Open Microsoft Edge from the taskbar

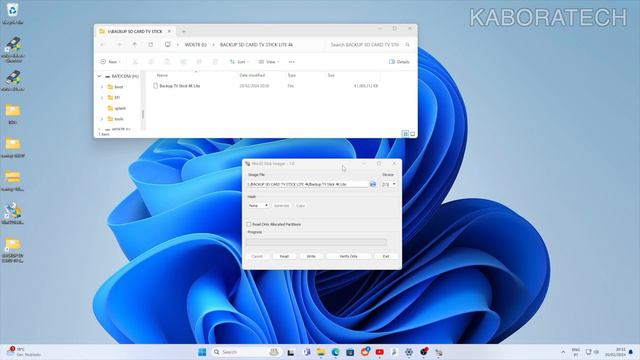coord(336,352)
